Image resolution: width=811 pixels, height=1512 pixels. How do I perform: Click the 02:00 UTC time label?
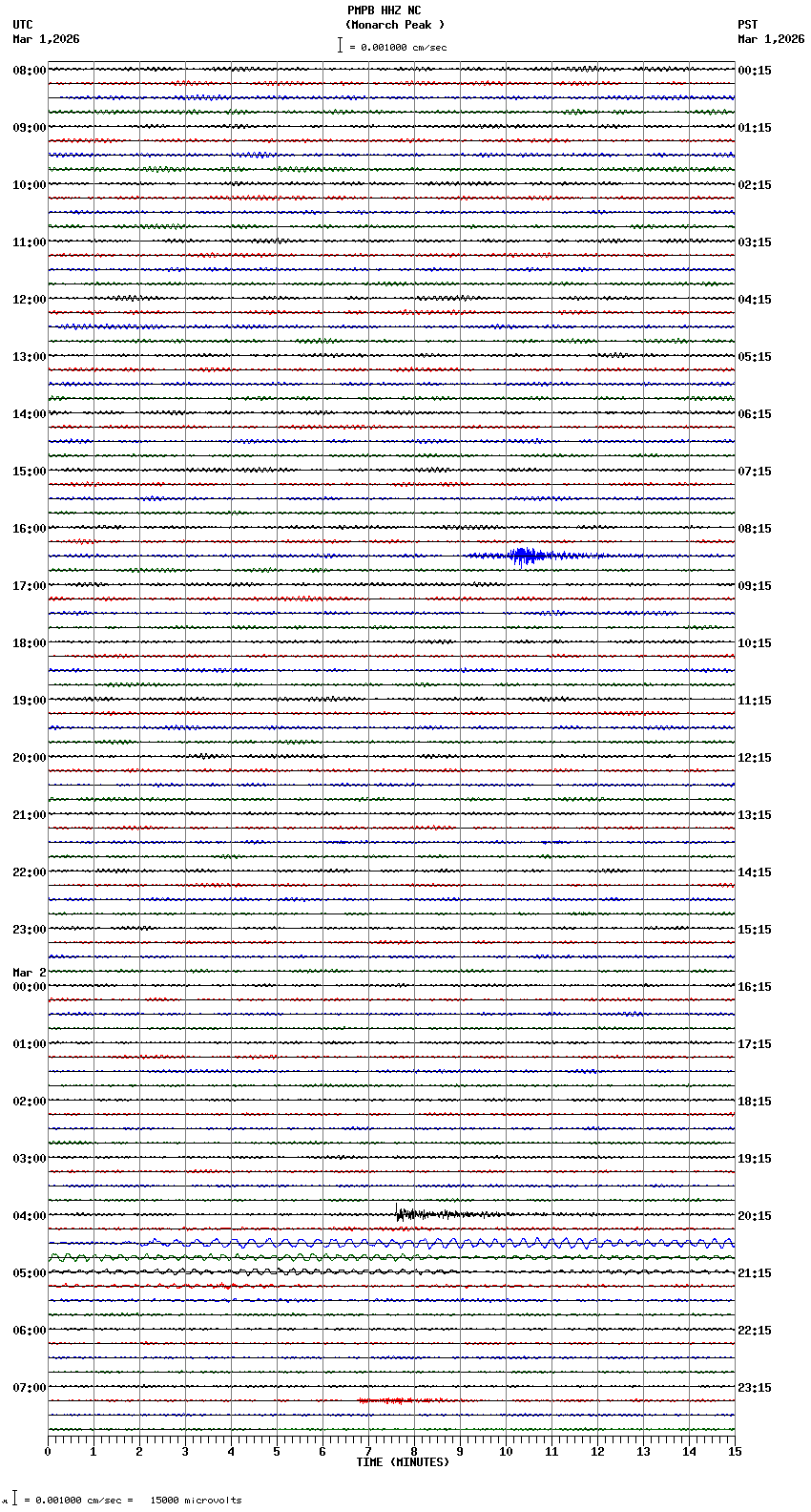point(30,1102)
